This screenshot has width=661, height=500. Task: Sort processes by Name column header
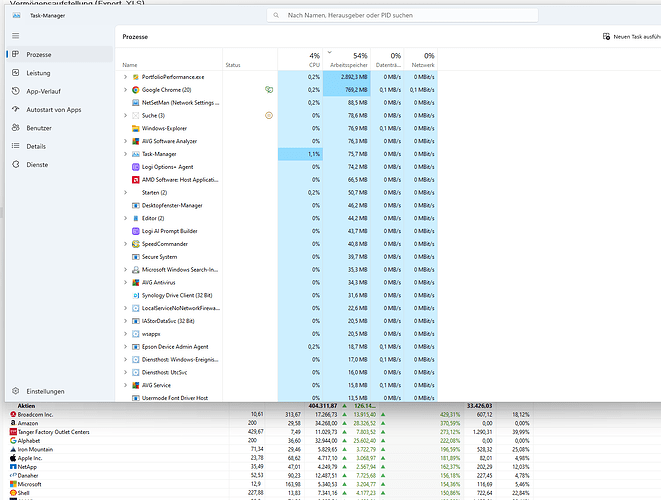[169, 59]
